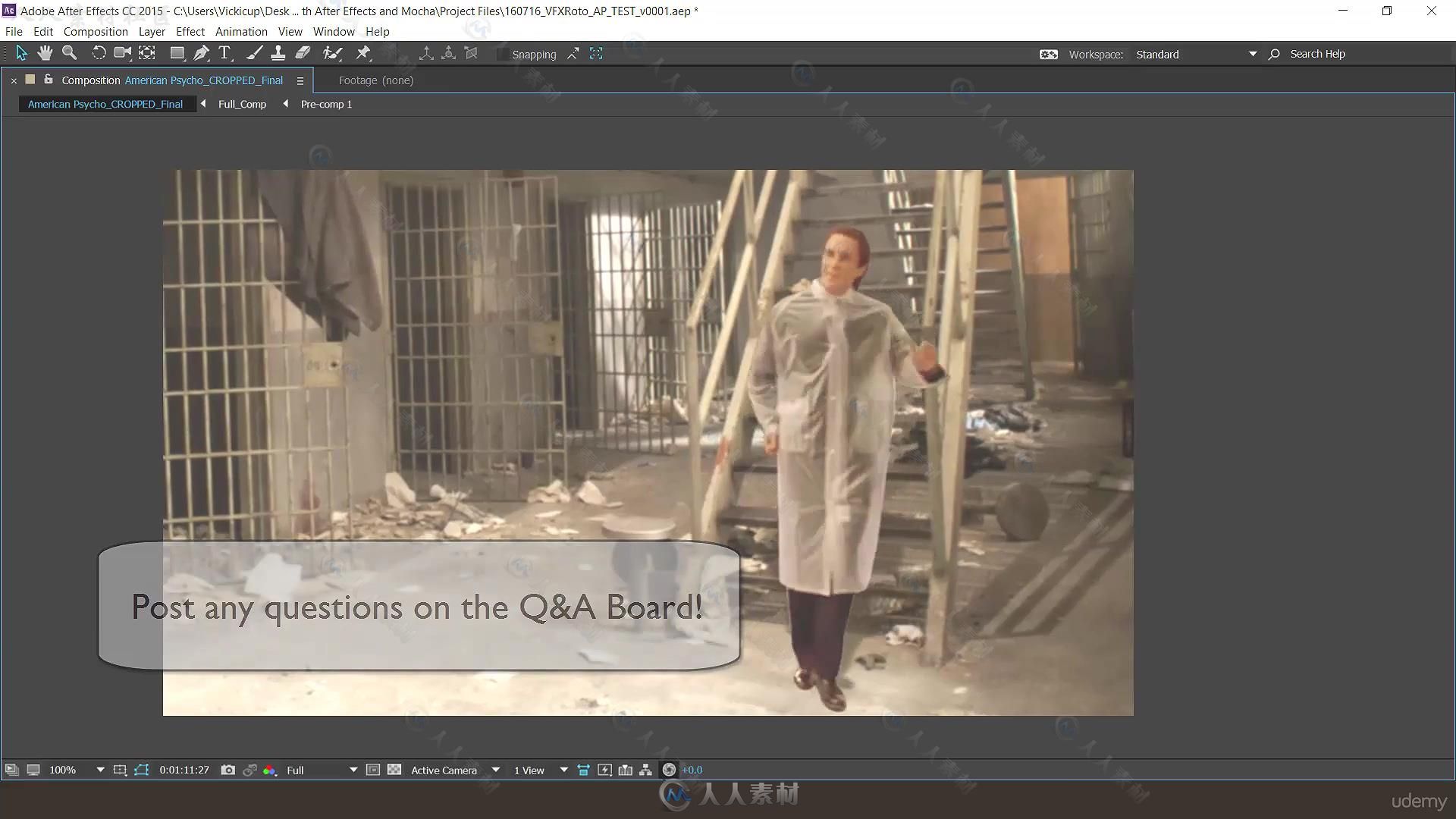Select the Horizontal Type tool
Viewport: 1456px width, 819px height.
click(224, 53)
